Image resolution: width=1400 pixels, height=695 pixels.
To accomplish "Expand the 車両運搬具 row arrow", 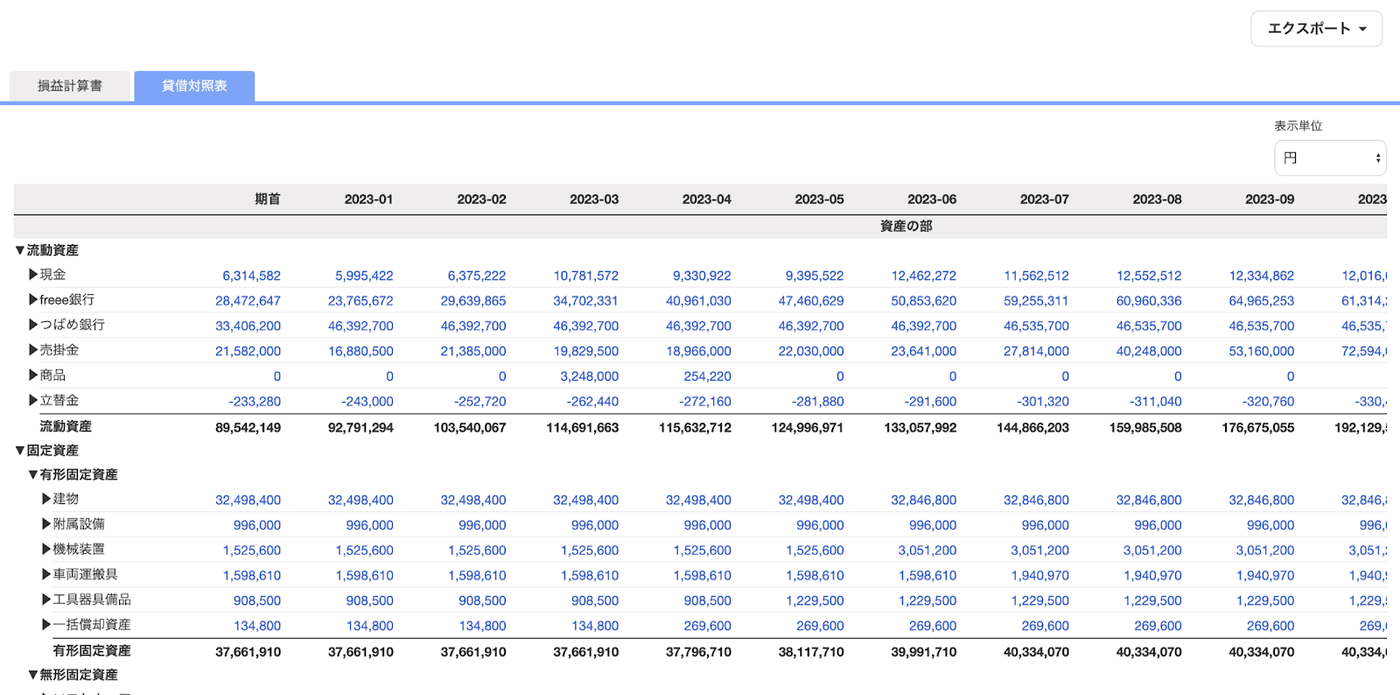I will point(47,574).
